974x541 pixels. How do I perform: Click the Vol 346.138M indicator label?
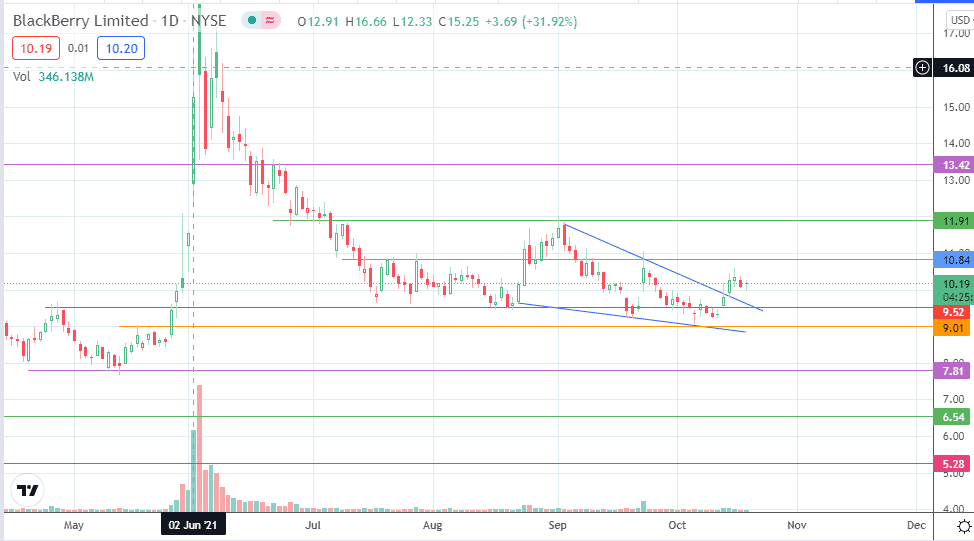53,77
